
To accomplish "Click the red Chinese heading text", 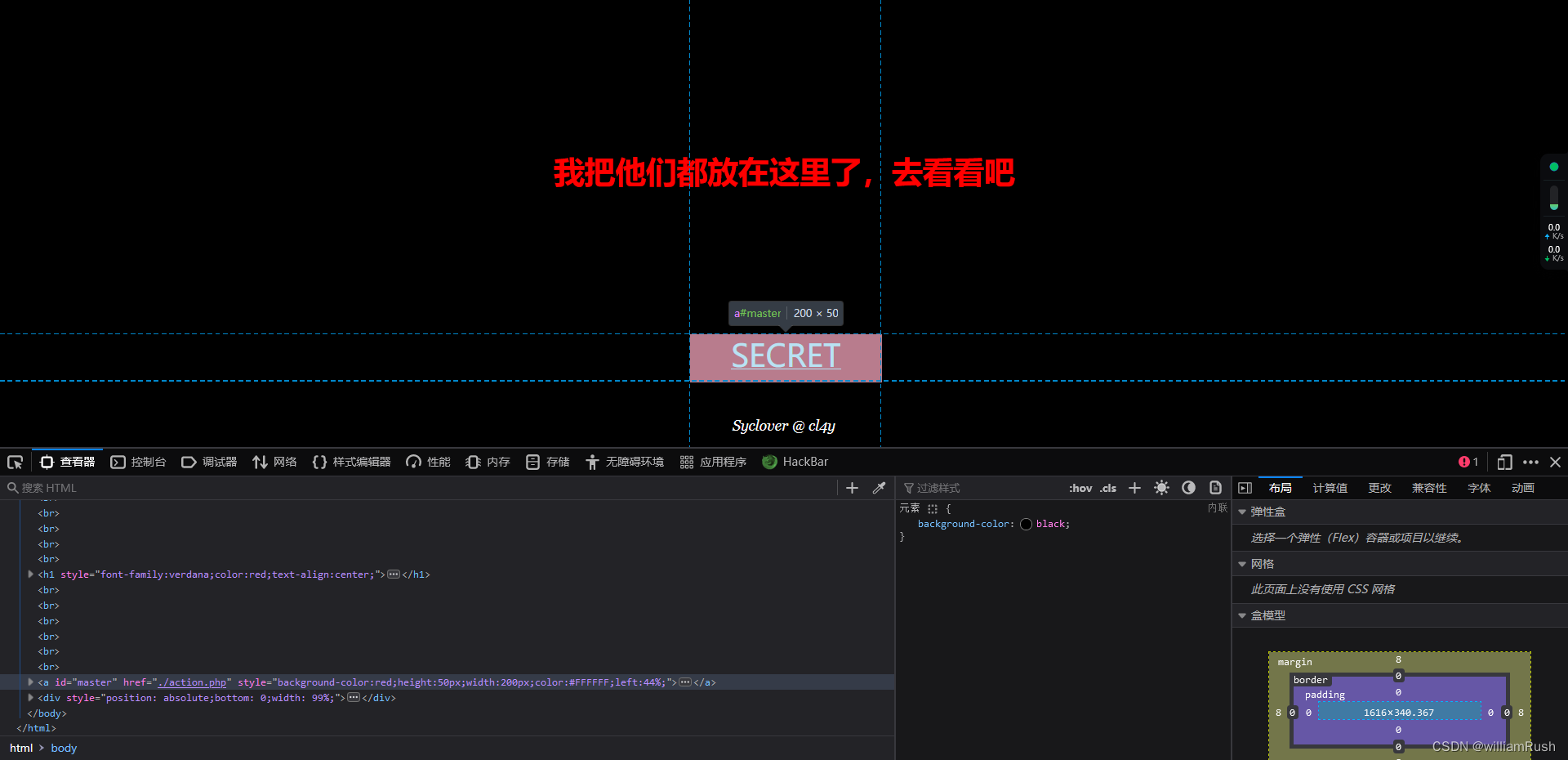I will coord(784,173).
